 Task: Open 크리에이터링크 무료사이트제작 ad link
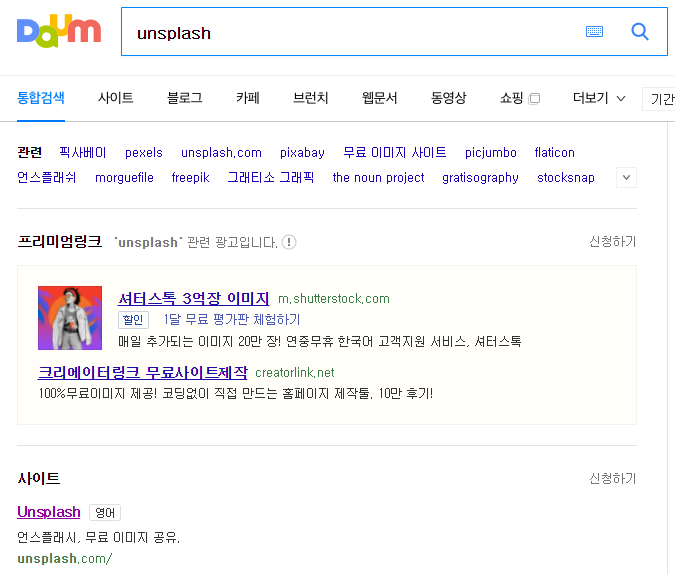143,372
